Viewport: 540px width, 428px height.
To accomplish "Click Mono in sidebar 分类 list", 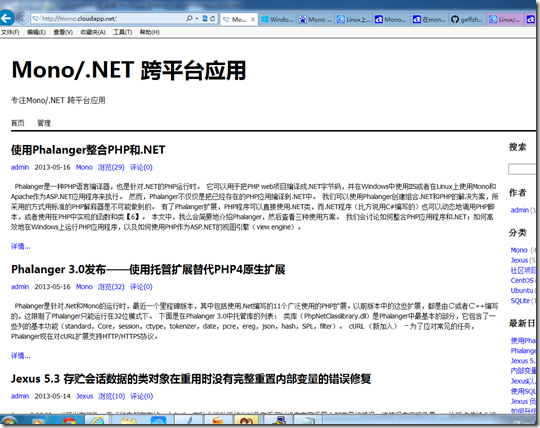I will (519, 250).
